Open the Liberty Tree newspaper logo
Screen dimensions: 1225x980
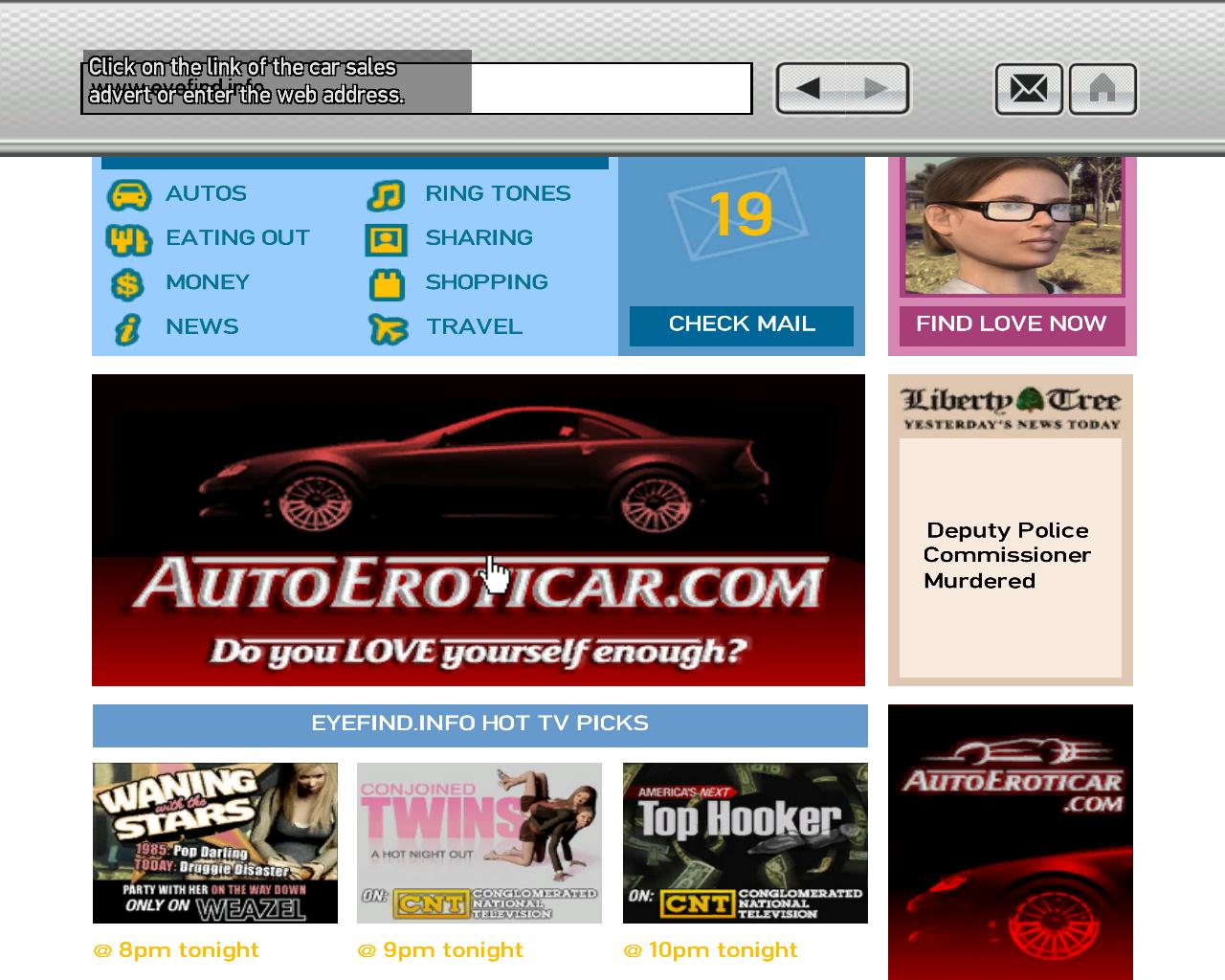[x=1011, y=408]
